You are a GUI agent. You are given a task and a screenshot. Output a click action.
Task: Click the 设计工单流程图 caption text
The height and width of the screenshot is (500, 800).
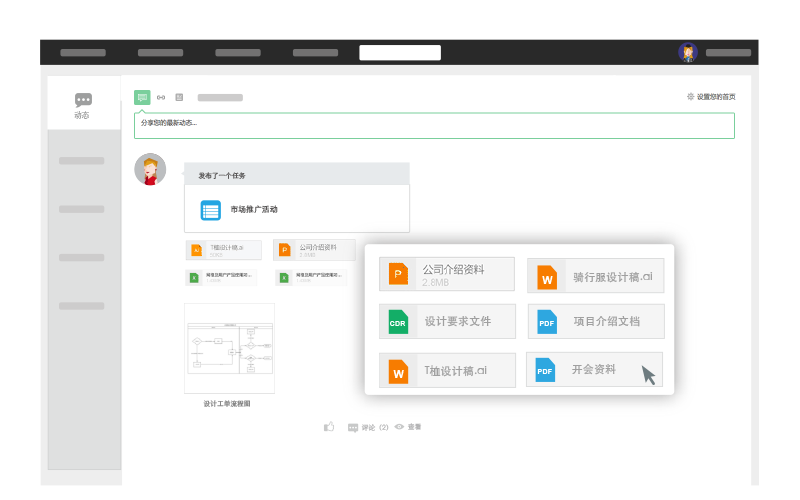pyautogui.click(x=227, y=404)
